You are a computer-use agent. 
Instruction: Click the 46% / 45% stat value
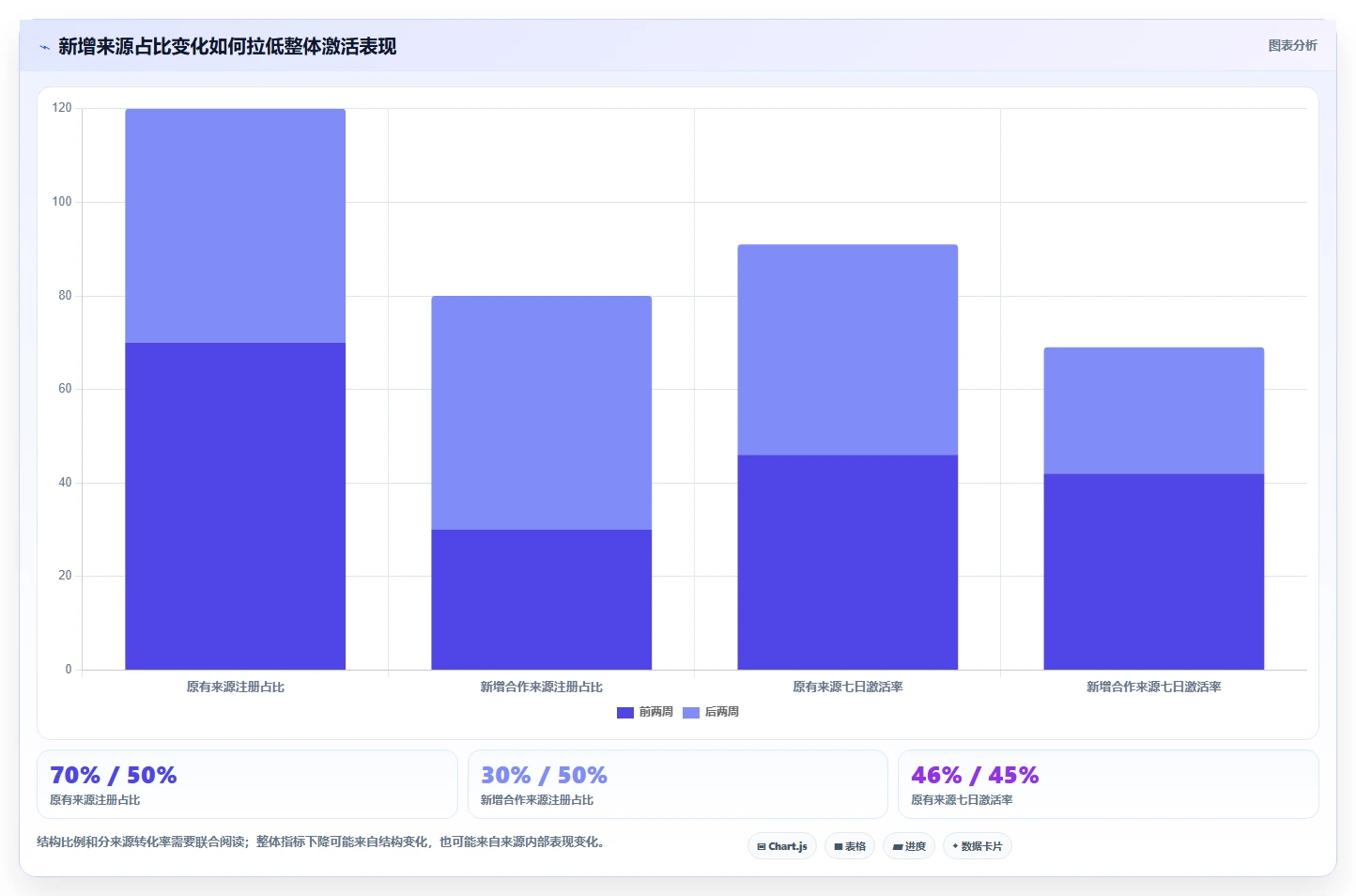pyautogui.click(x=975, y=776)
